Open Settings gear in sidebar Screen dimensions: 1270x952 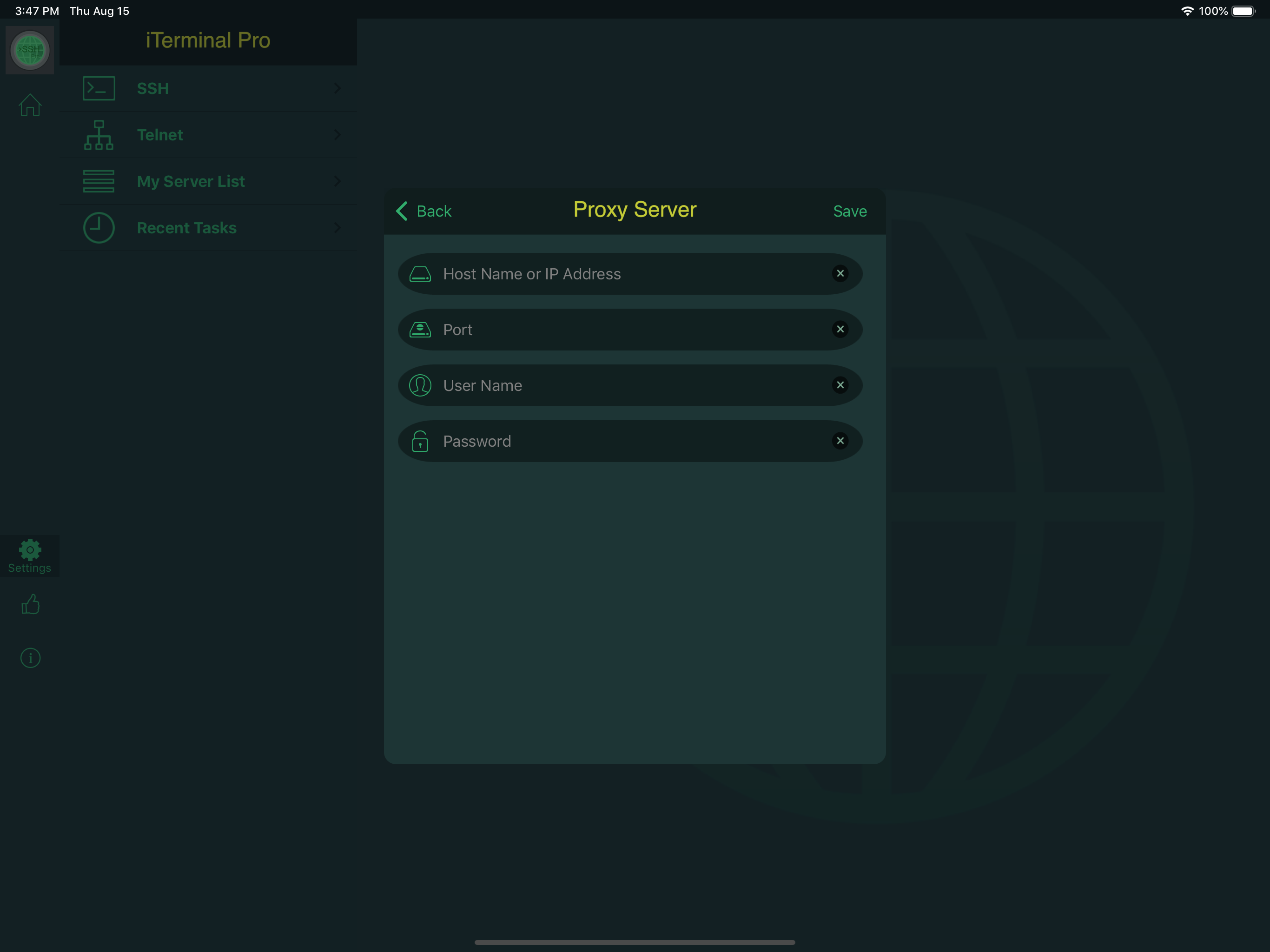[30, 555]
